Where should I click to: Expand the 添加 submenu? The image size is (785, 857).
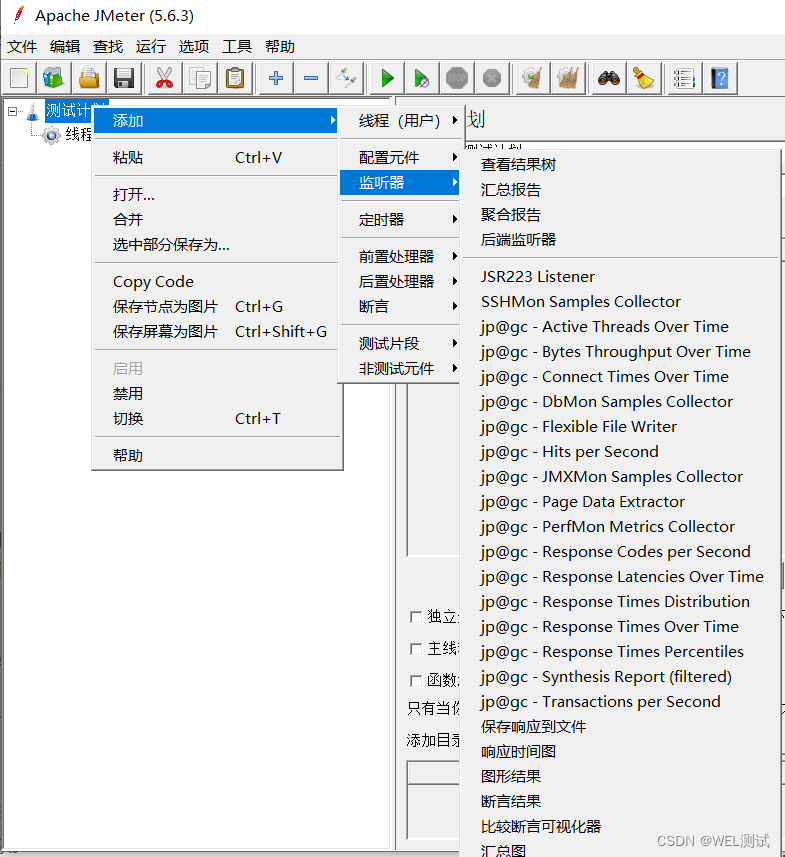pyautogui.click(x=215, y=120)
